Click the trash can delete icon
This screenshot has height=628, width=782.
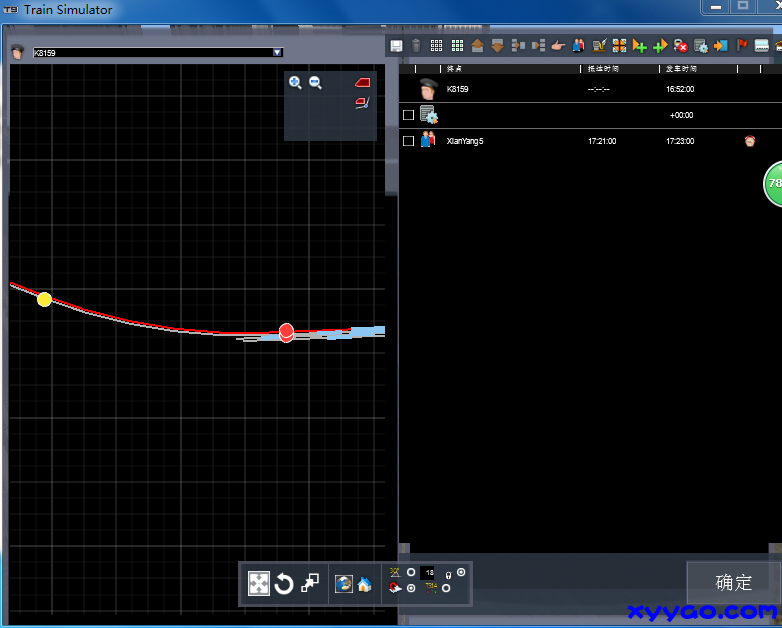pos(415,46)
